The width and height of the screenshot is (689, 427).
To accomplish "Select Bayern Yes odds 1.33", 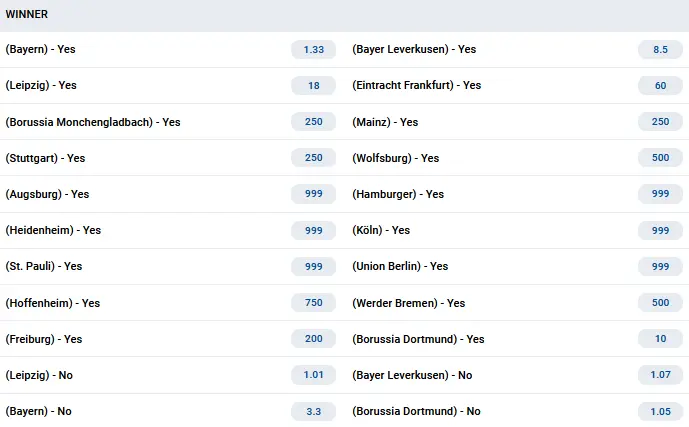I will 313,50.
